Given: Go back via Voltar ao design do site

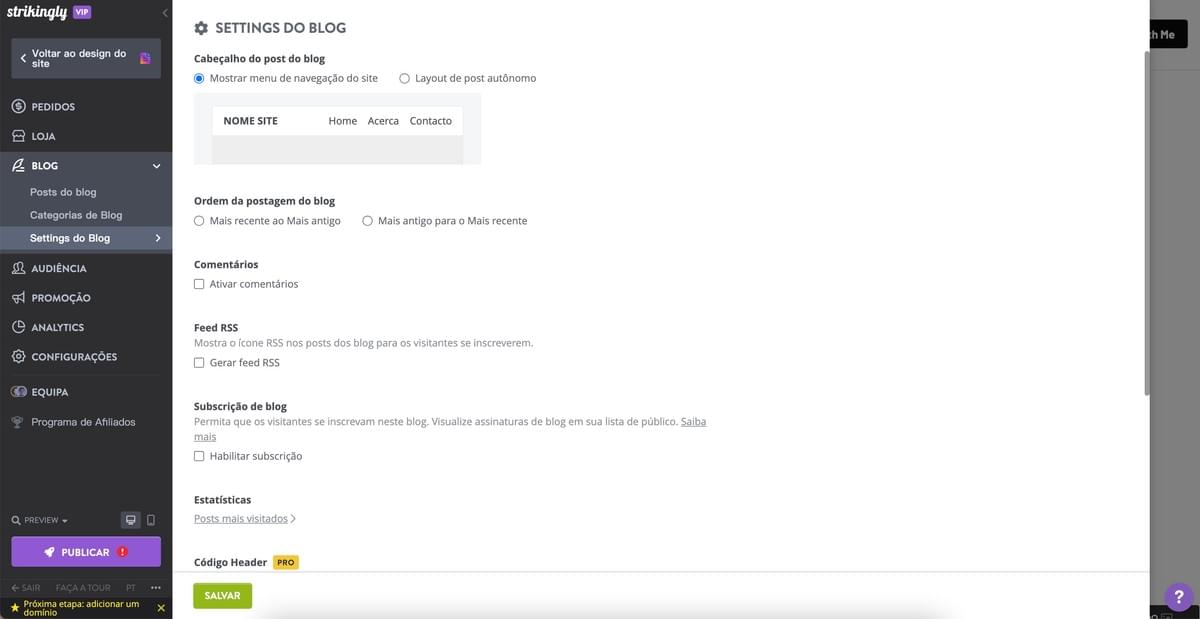Looking at the screenshot, I should [x=86, y=58].
